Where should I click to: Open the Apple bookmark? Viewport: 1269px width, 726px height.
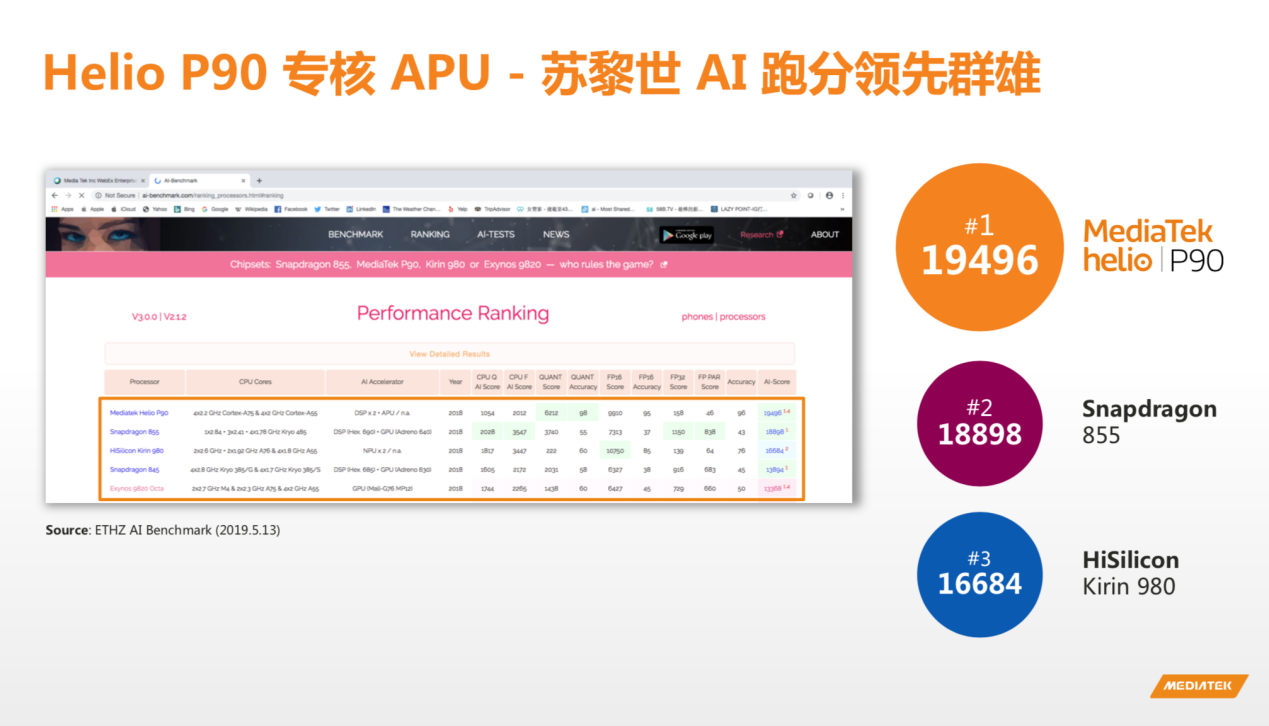click(92, 209)
